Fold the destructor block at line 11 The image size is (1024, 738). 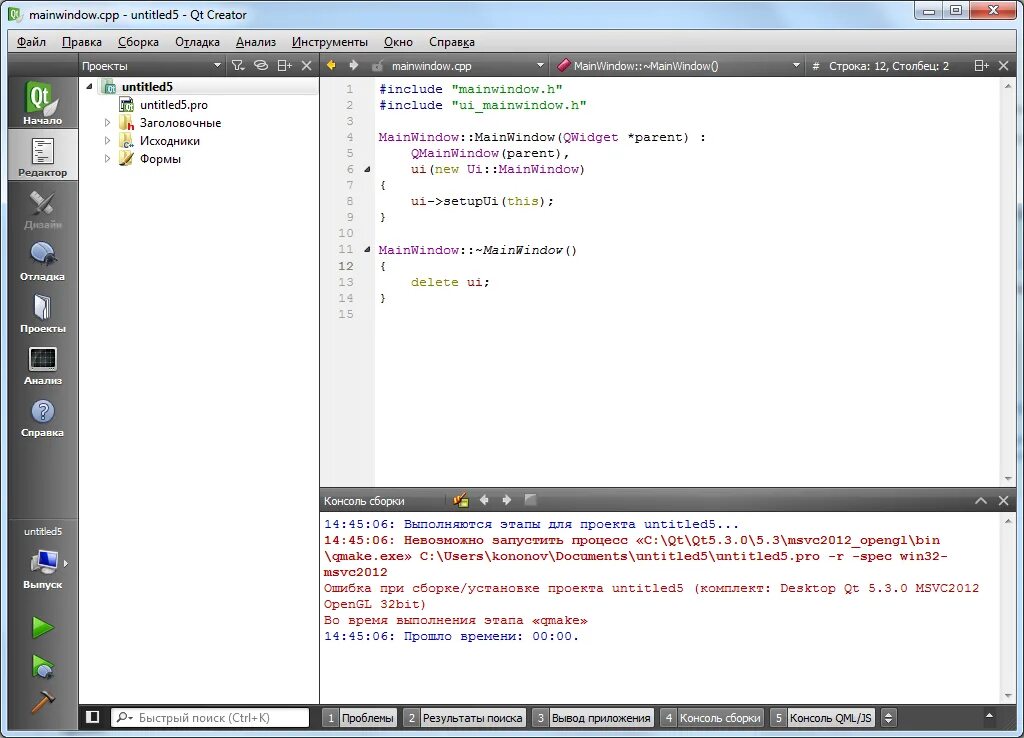(x=367, y=249)
